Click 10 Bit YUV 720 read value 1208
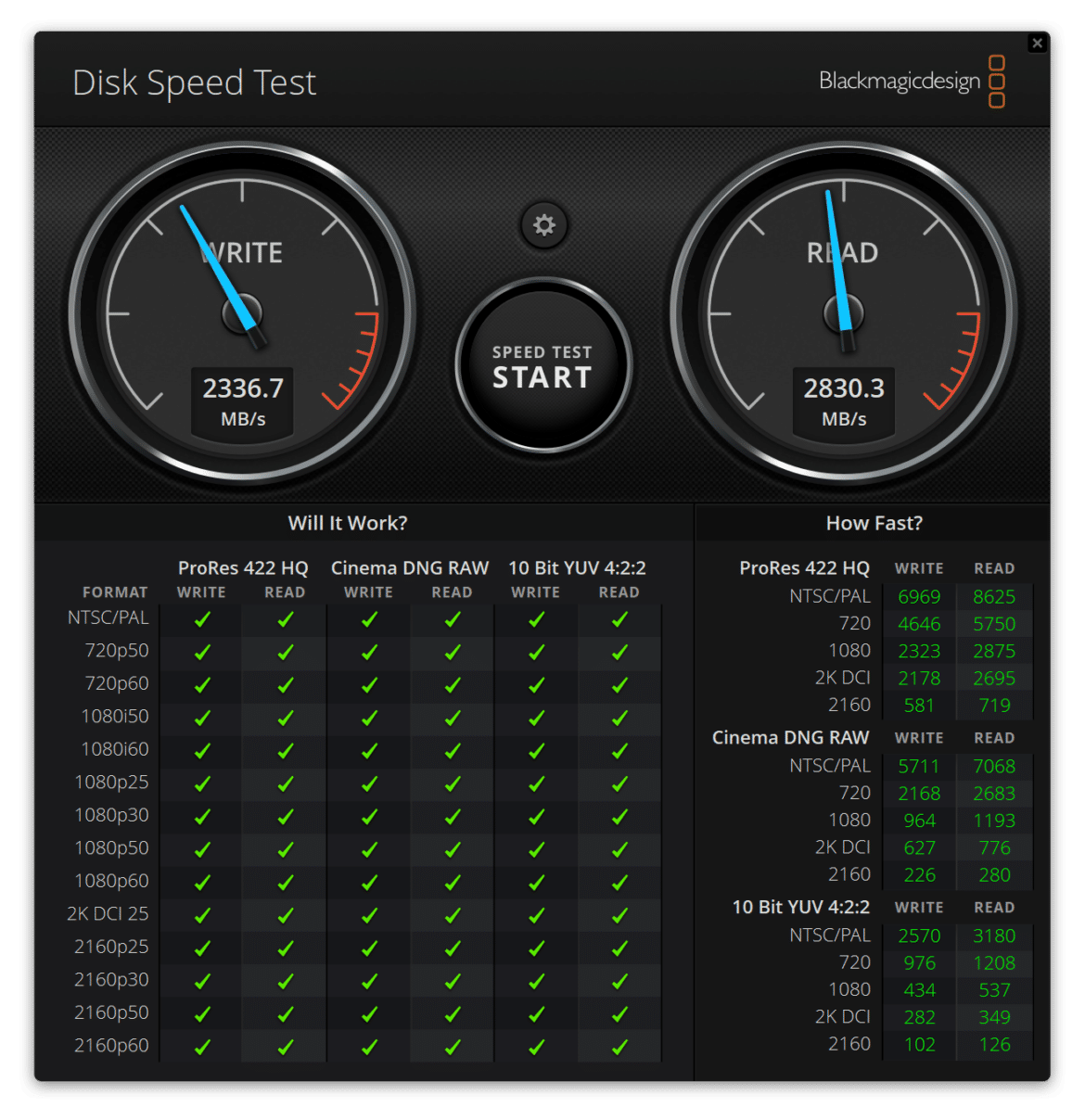 994,962
